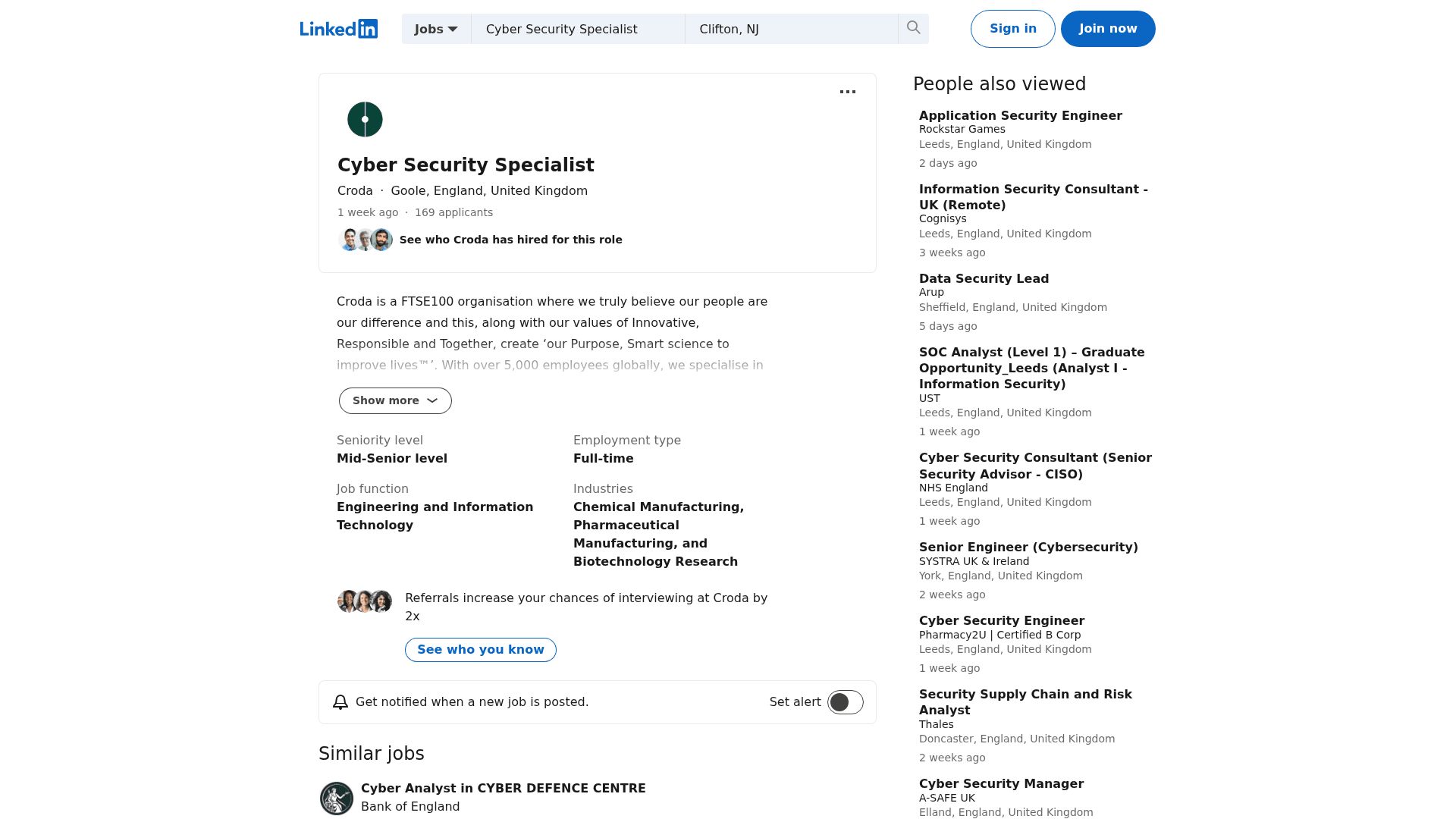Click the Join now button
The width and height of the screenshot is (1456, 819).
click(1108, 29)
